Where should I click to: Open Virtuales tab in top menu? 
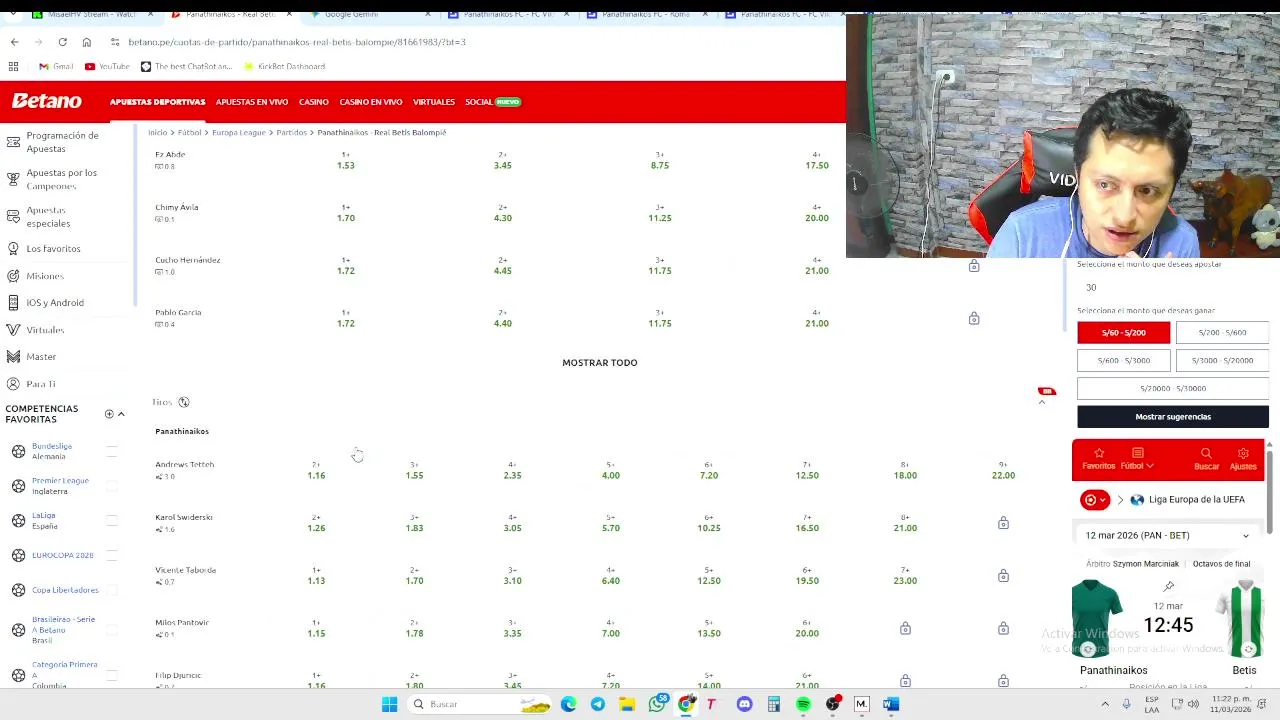point(434,102)
